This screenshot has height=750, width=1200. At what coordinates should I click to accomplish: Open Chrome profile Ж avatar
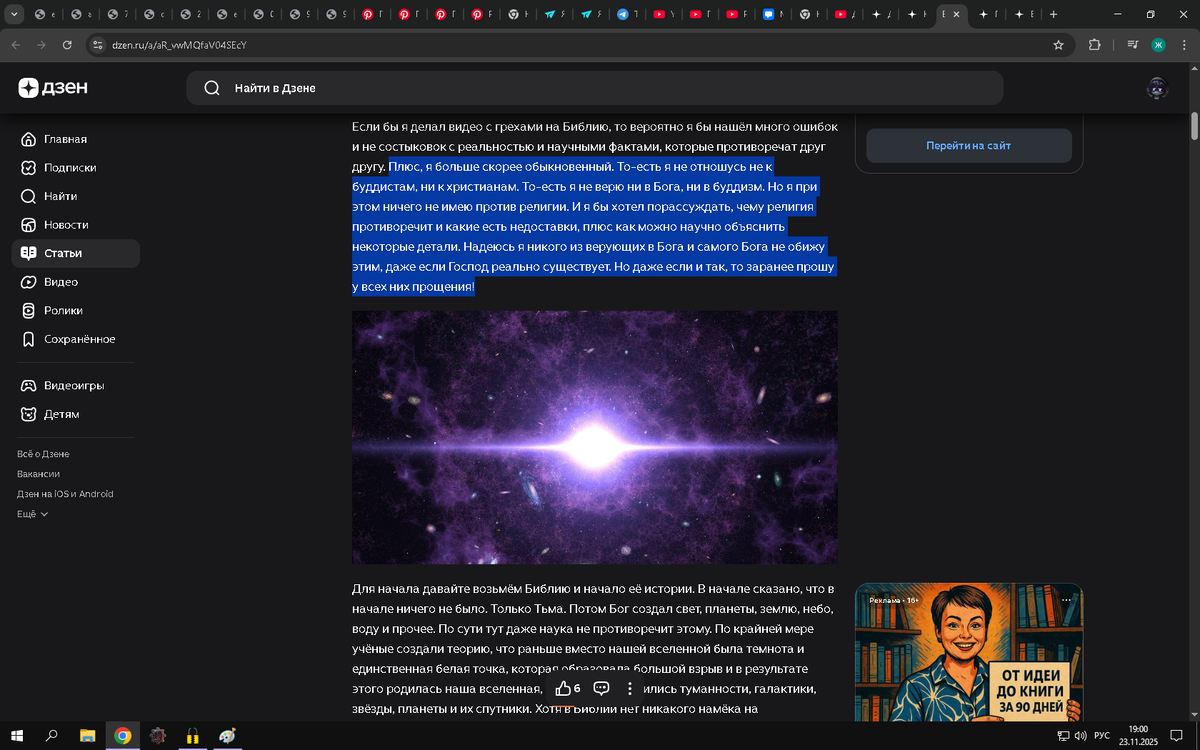1158,45
